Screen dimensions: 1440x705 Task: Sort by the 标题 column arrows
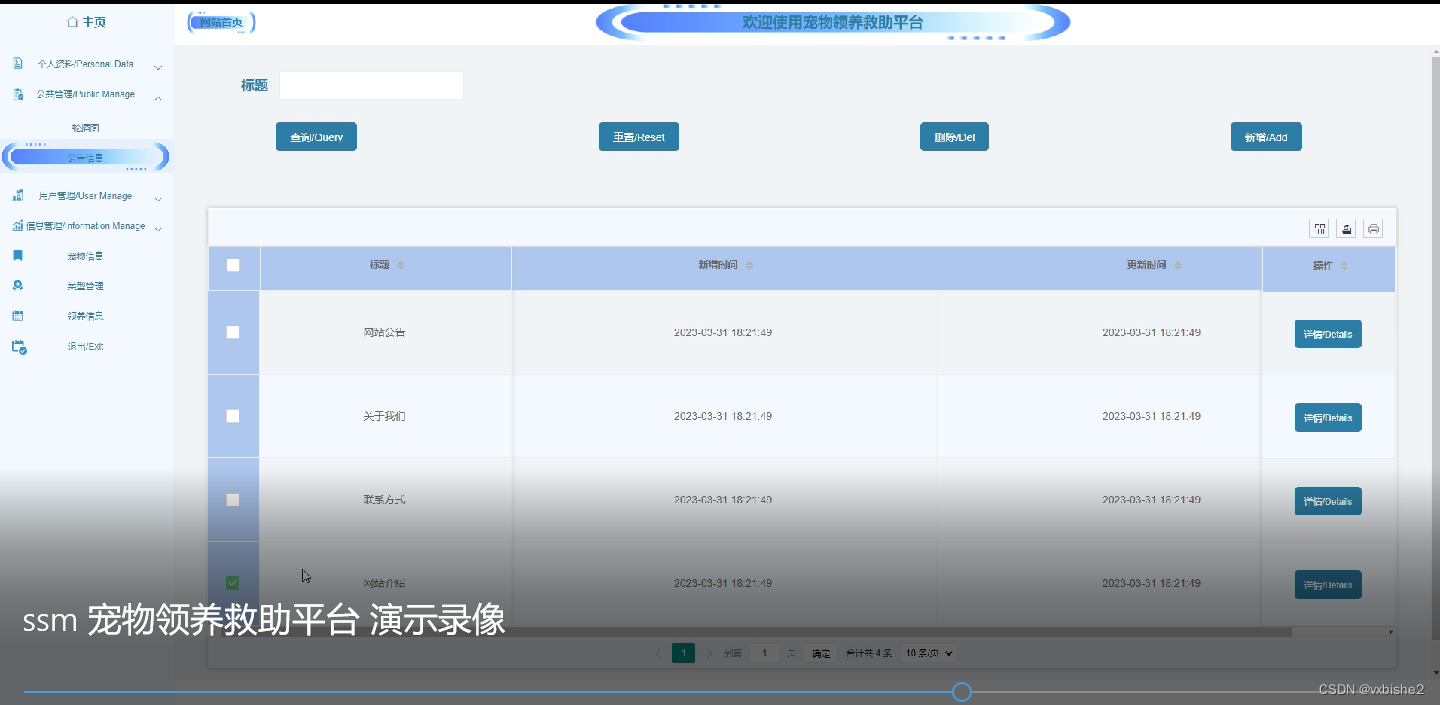pos(401,266)
